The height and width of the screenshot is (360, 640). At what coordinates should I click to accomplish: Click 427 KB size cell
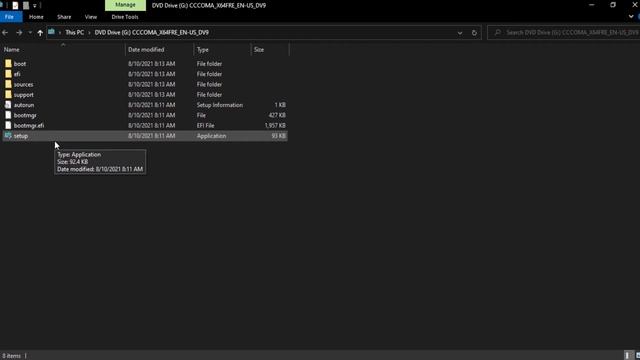pos(277,115)
